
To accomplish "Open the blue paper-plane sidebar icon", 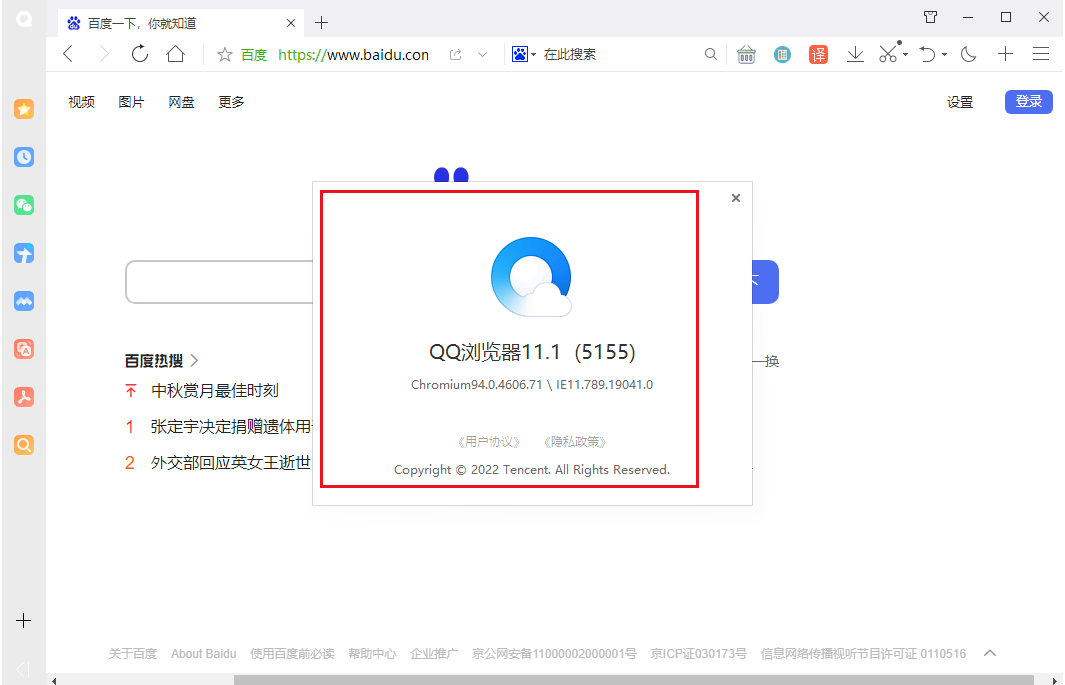I will 24,253.
